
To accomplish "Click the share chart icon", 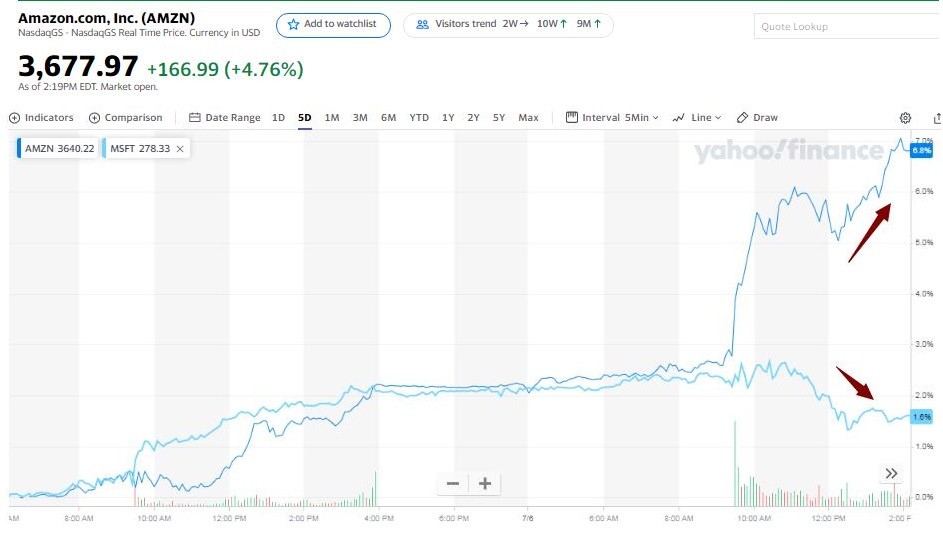I will coord(937,118).
